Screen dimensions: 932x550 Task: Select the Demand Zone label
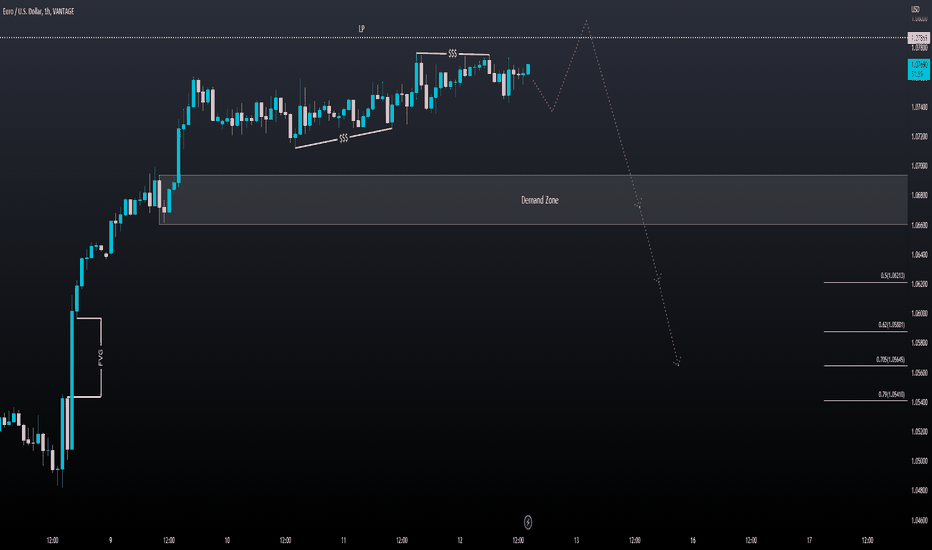pyautogui.click(x=540, y=200)
